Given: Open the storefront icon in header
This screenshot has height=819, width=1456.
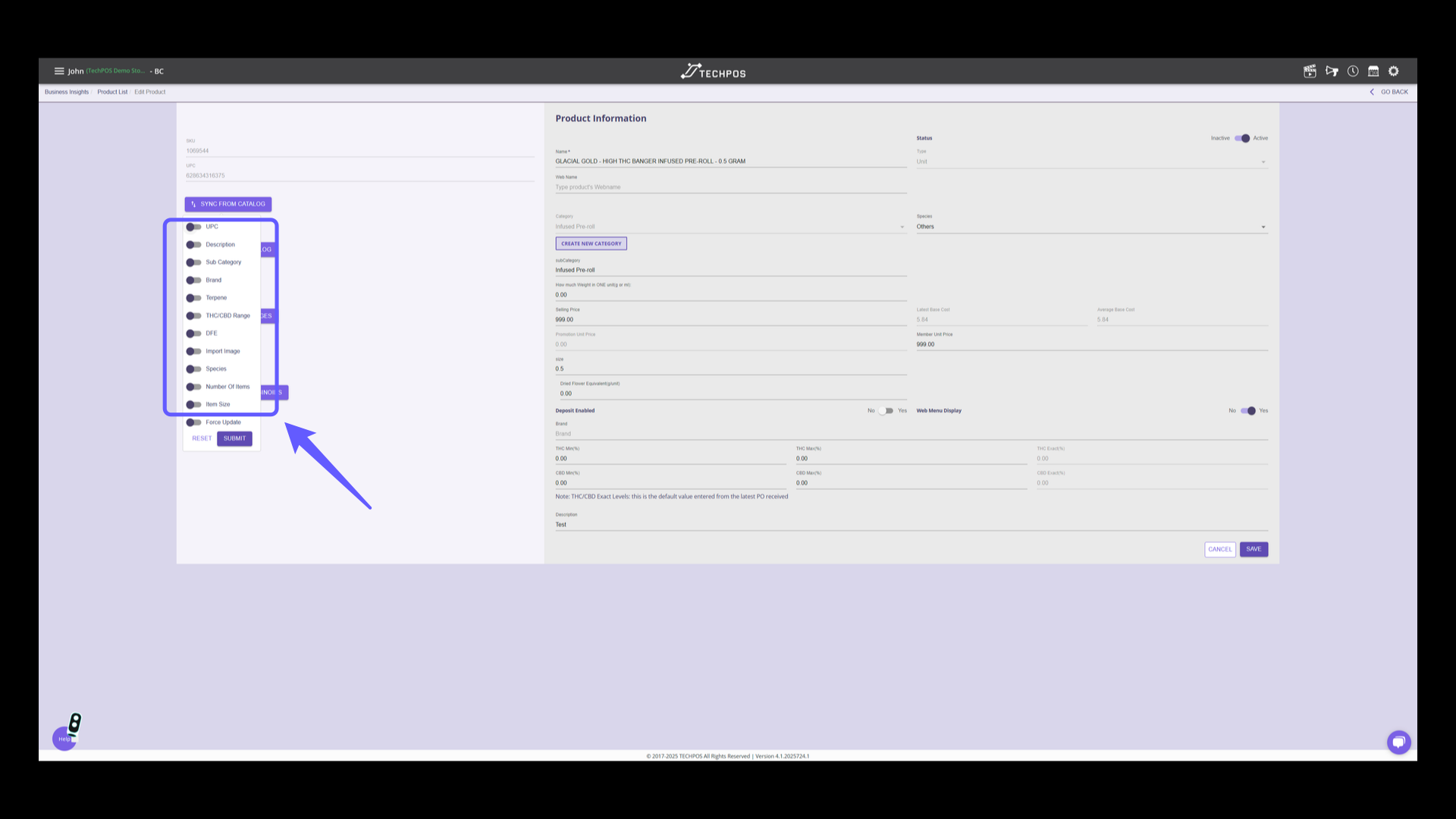Looking at the screenshot, I should tap(1373, 71).
